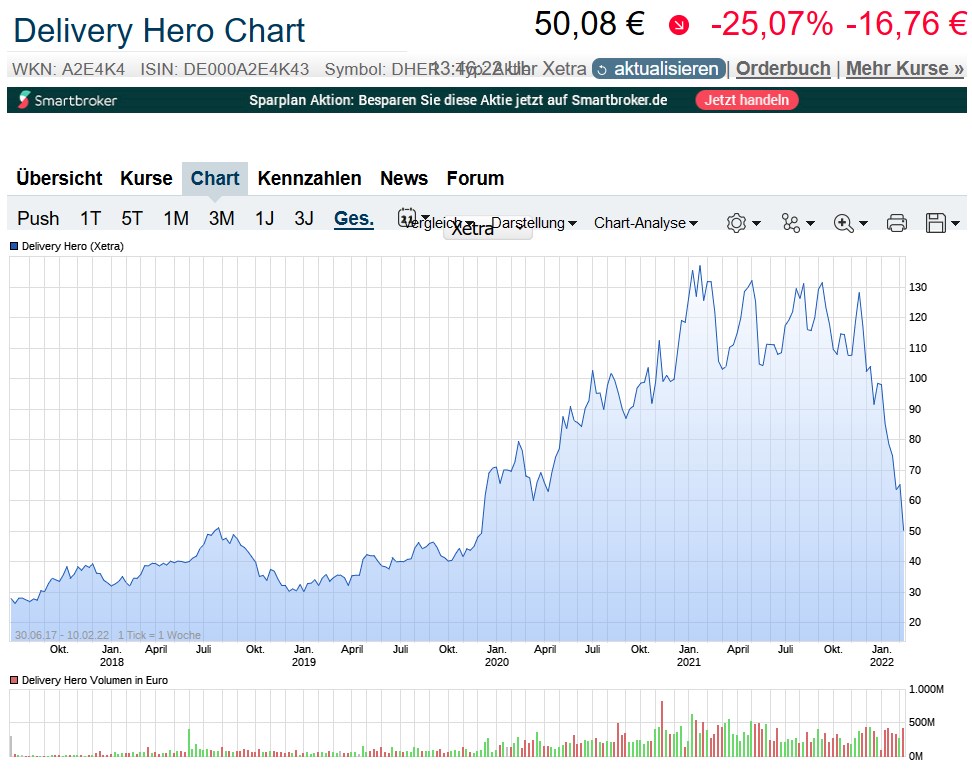Click the price chart peak near Jan. 2021
972x770 pixels.
700,266
